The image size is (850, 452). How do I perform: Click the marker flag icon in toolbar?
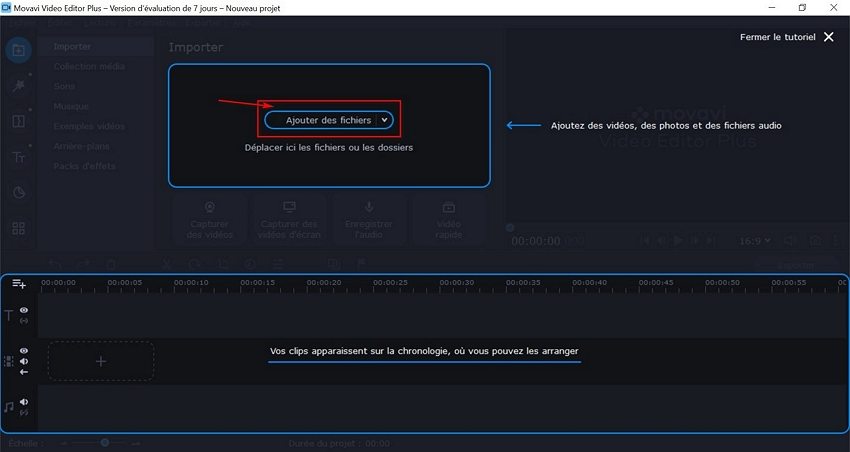[x=361, y=264]
